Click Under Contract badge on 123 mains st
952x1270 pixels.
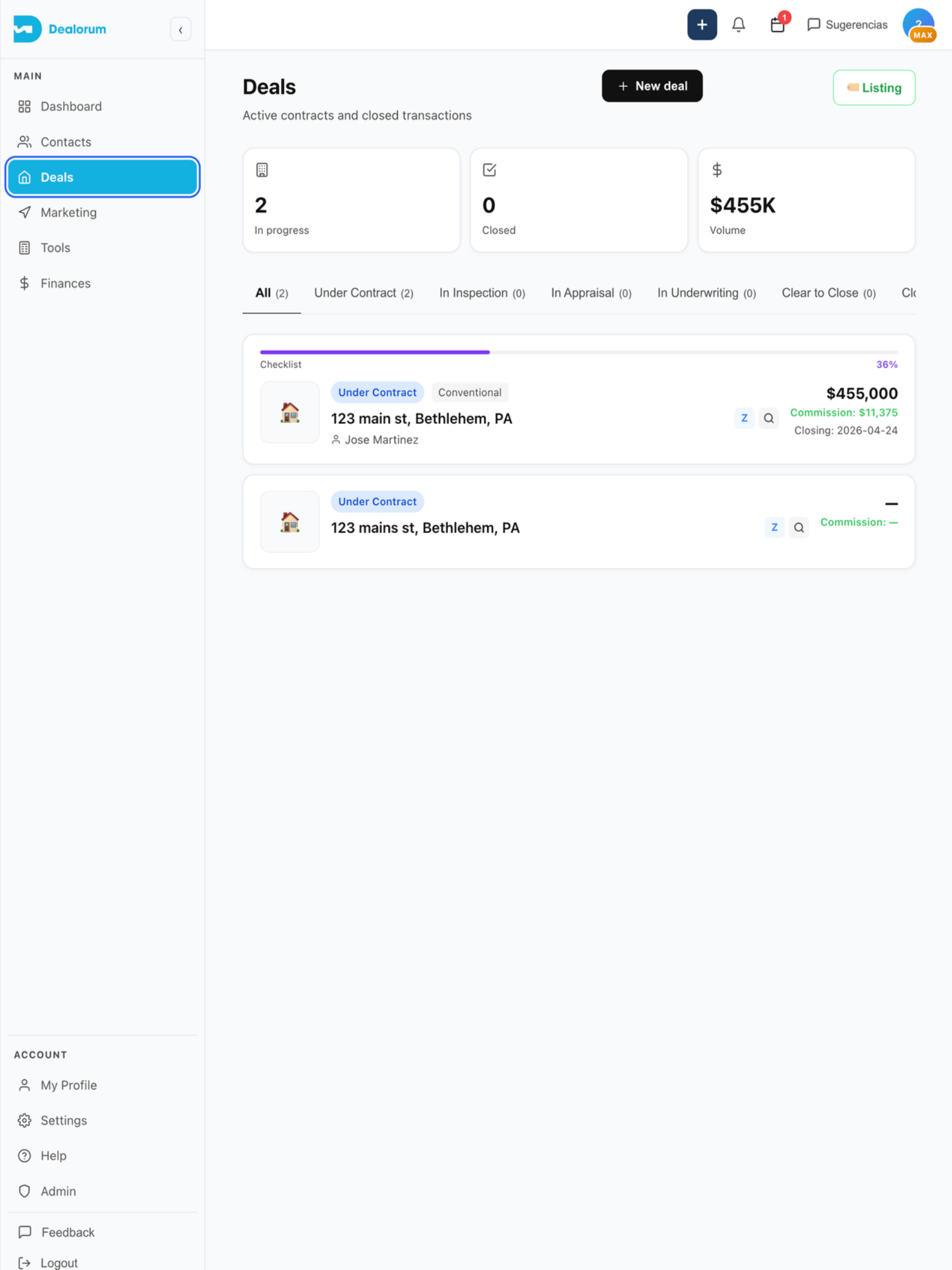[377, 501]
